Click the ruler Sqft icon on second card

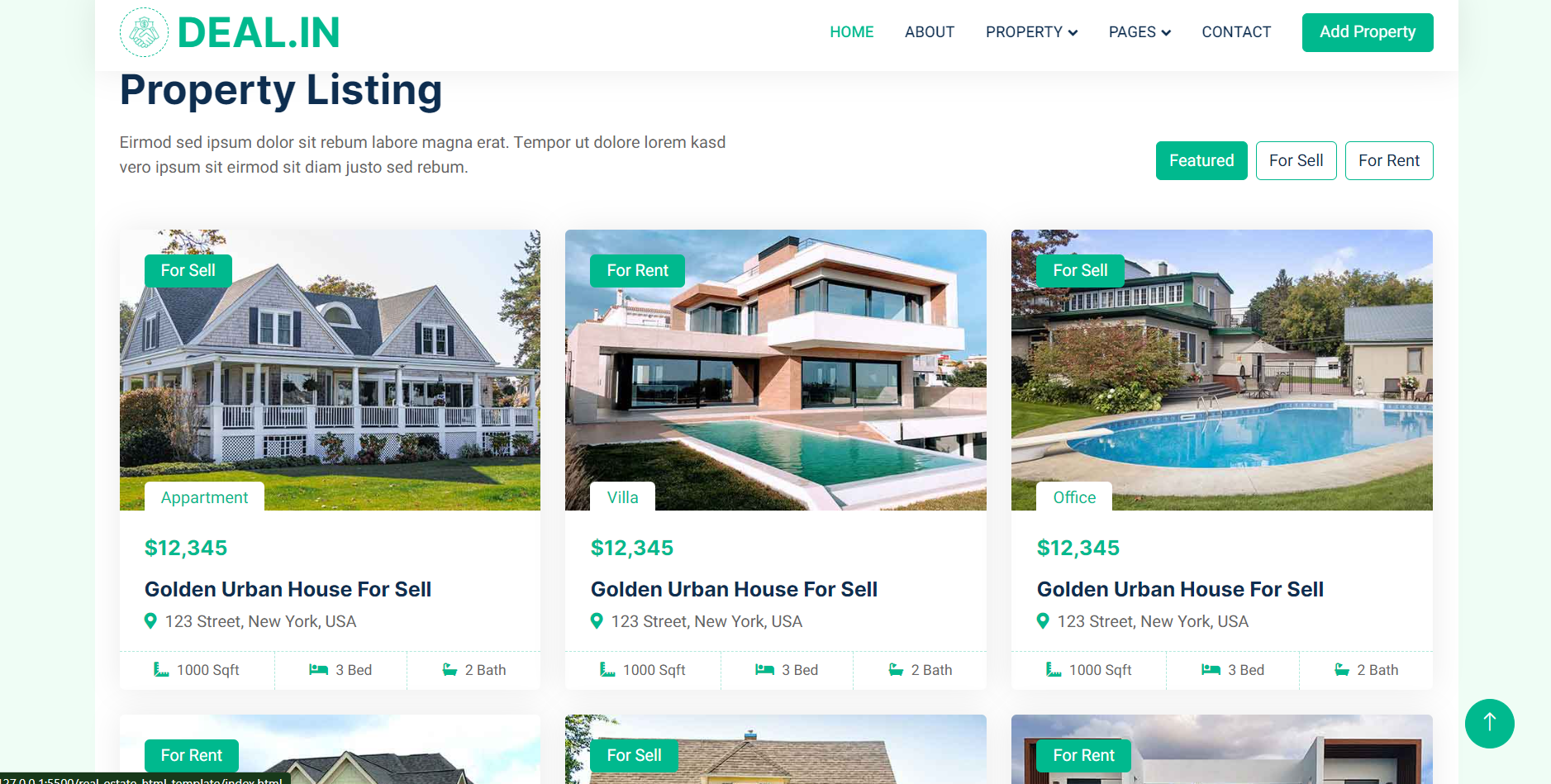click(607, 670)
